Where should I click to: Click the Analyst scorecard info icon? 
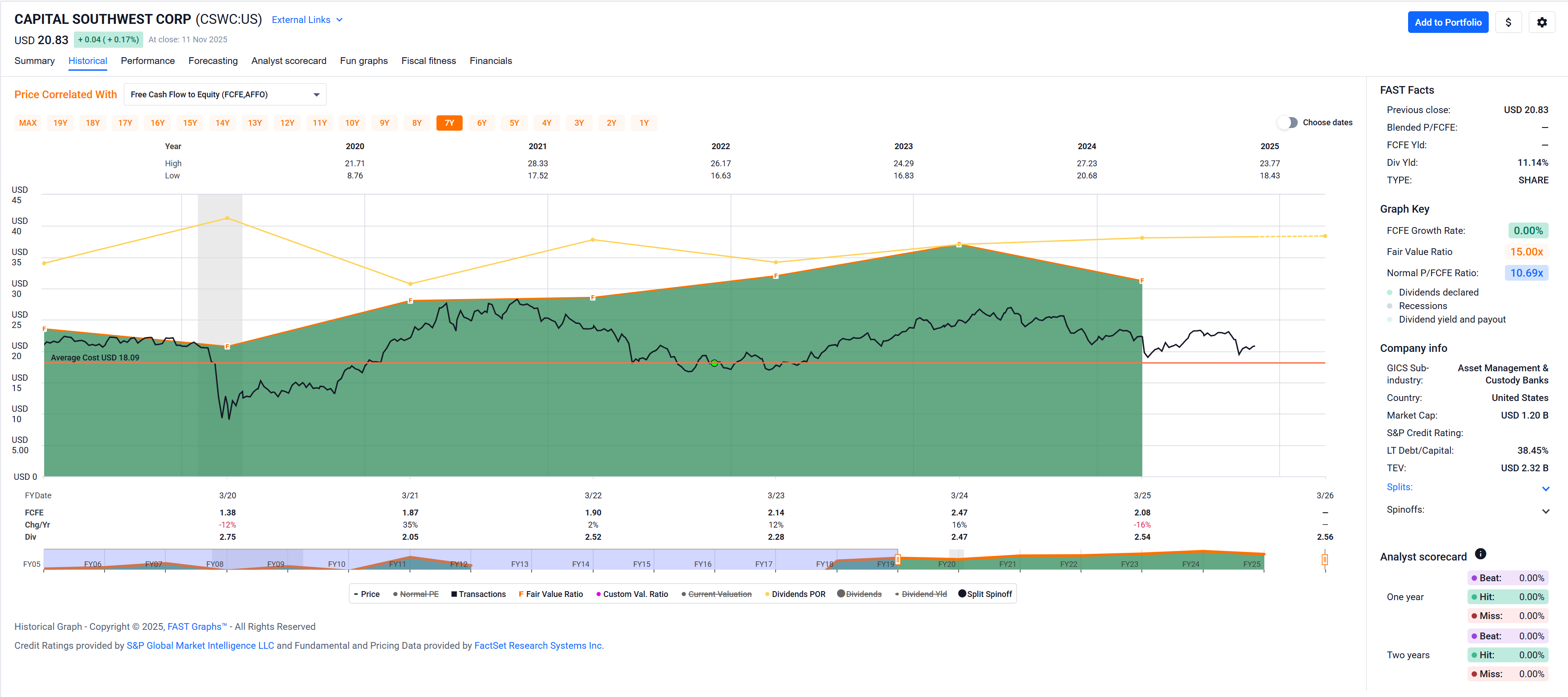(1480, 553)
